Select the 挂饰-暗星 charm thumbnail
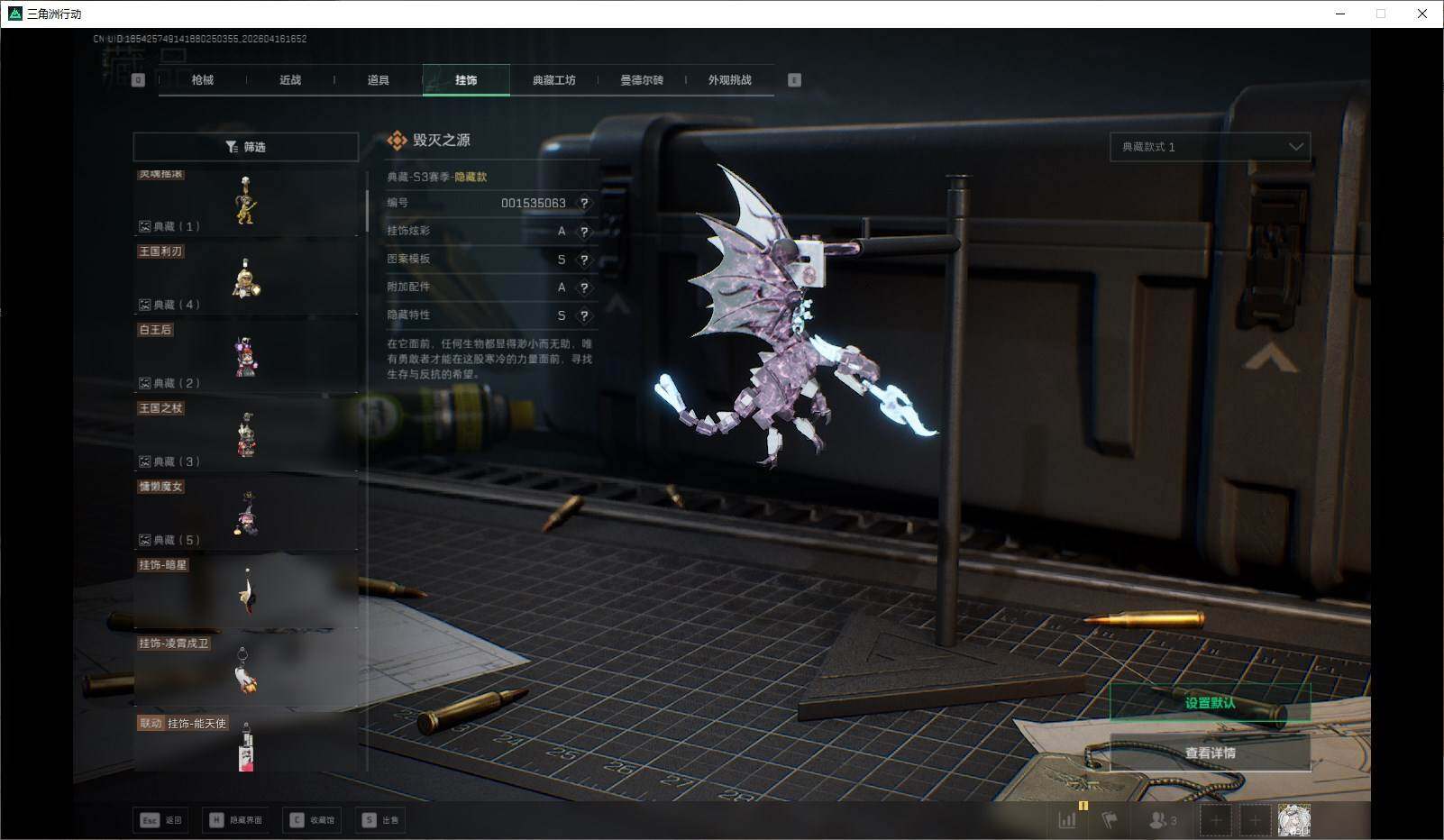 [245, 591]
